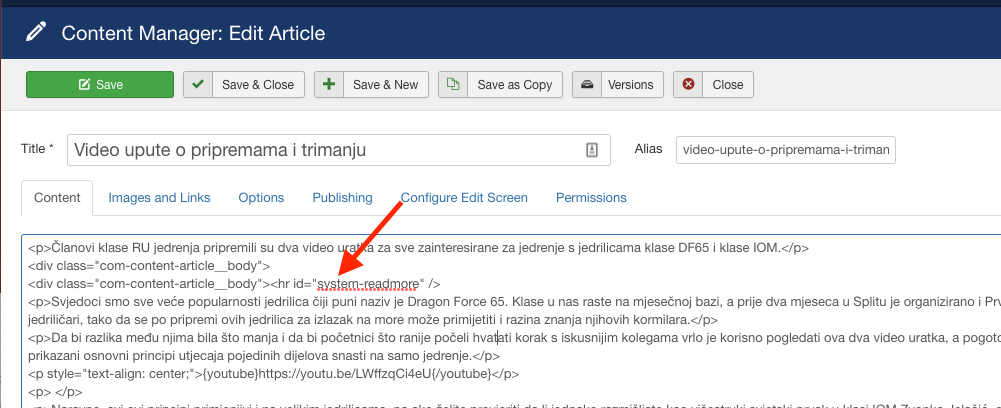The image size is (1001, 408).
Task: Open the Permissions tab
Action: [591, 198]
